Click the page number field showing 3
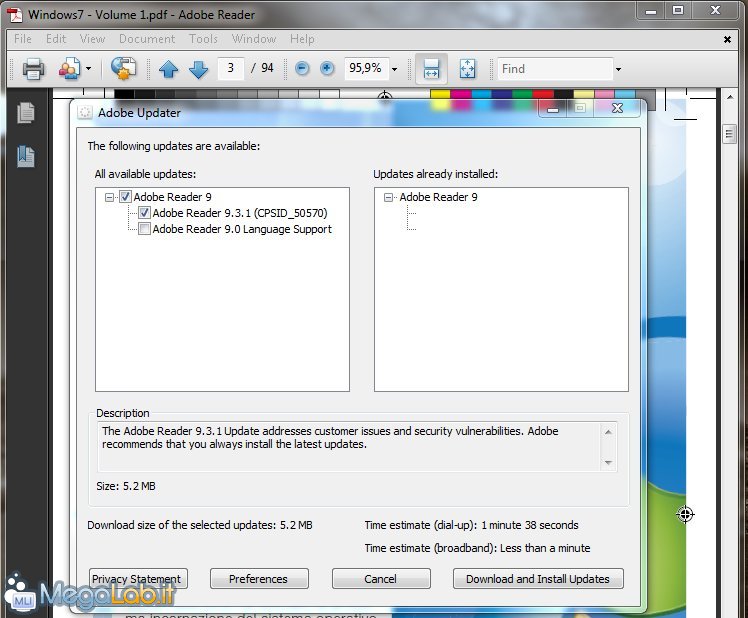The height and width of the screenshot is (618, 748). (x=230, y=68)
